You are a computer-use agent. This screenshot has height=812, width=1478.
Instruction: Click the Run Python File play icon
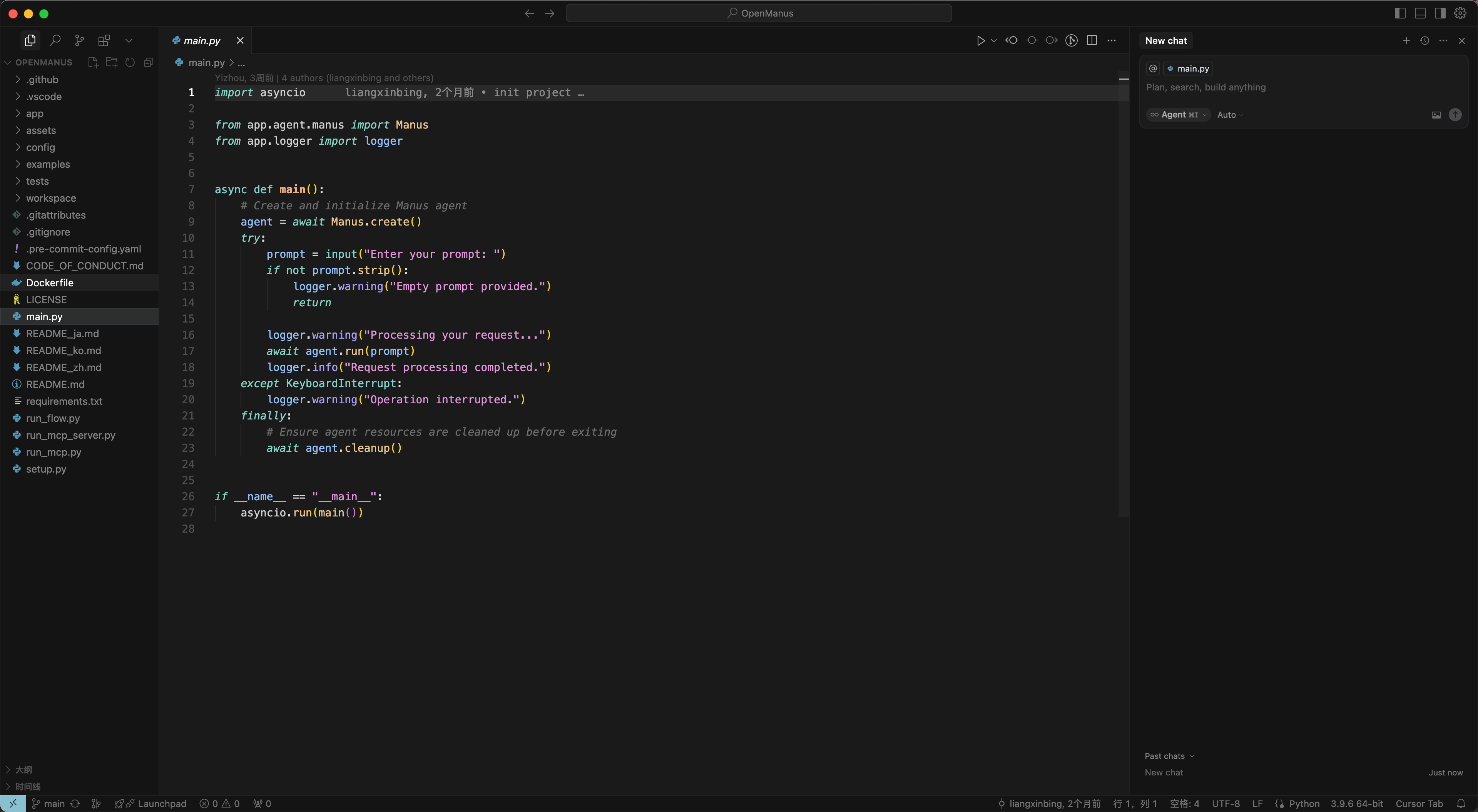pyautogui.click(x=981, y=40)
